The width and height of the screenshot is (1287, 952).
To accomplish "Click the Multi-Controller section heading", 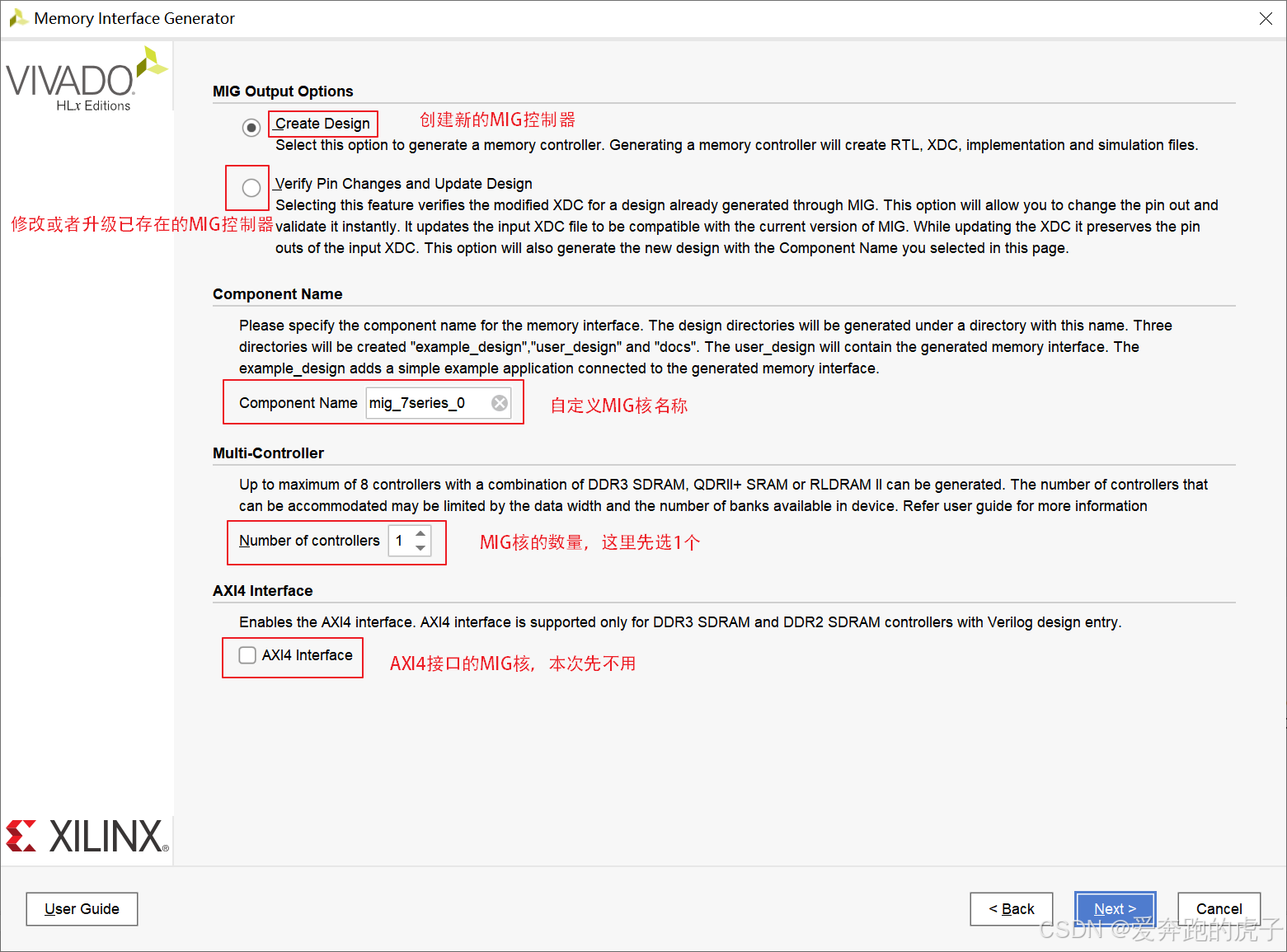I will click(268, 453).
